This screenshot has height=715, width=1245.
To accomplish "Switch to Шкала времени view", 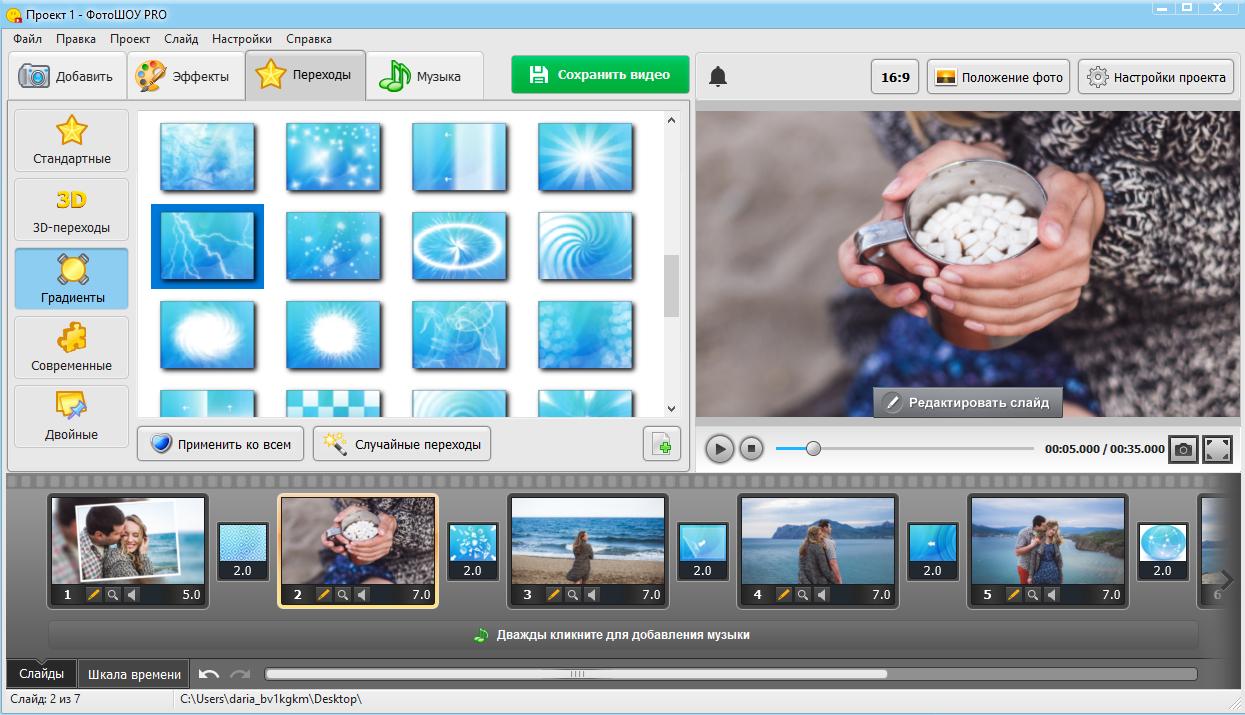I will [135, 674].
